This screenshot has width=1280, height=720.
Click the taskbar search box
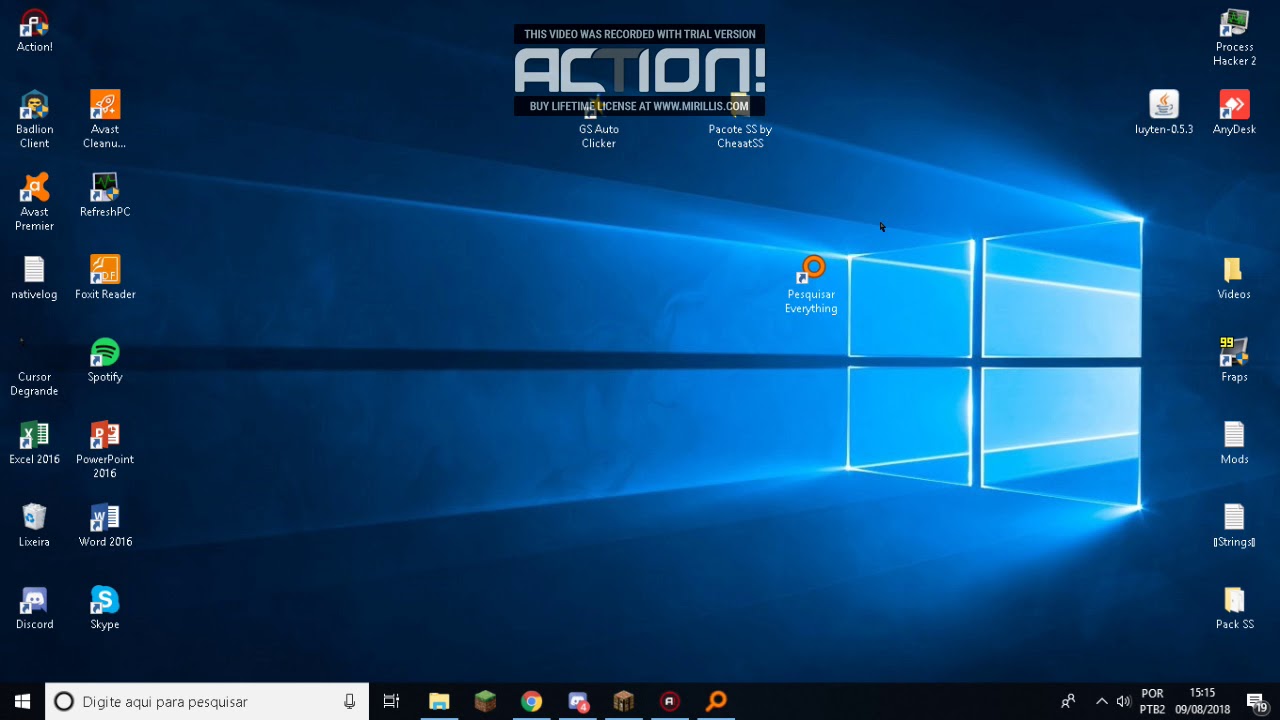(x=207, y=701)
